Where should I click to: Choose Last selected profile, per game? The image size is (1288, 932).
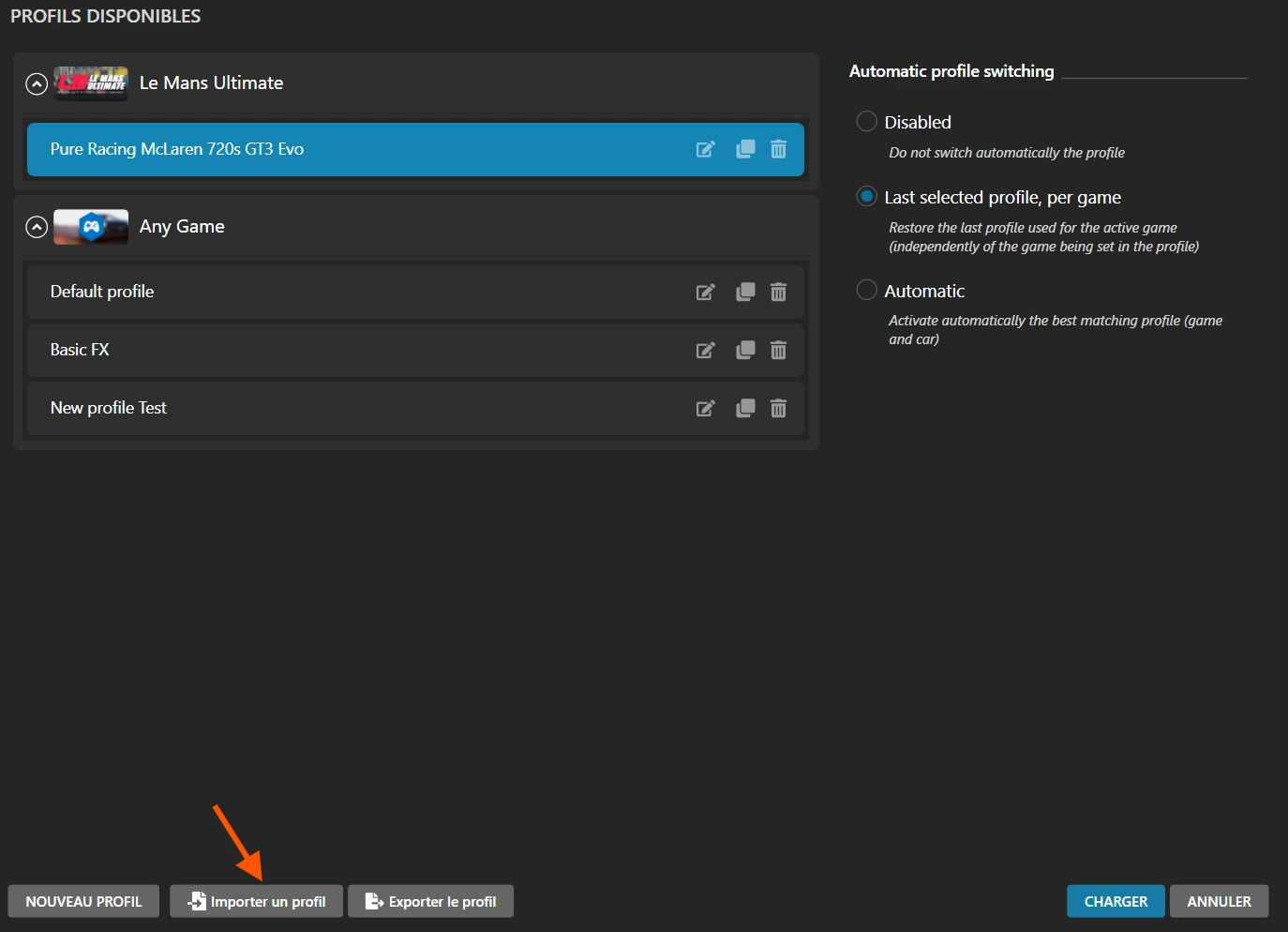click(x=867, y=197)
